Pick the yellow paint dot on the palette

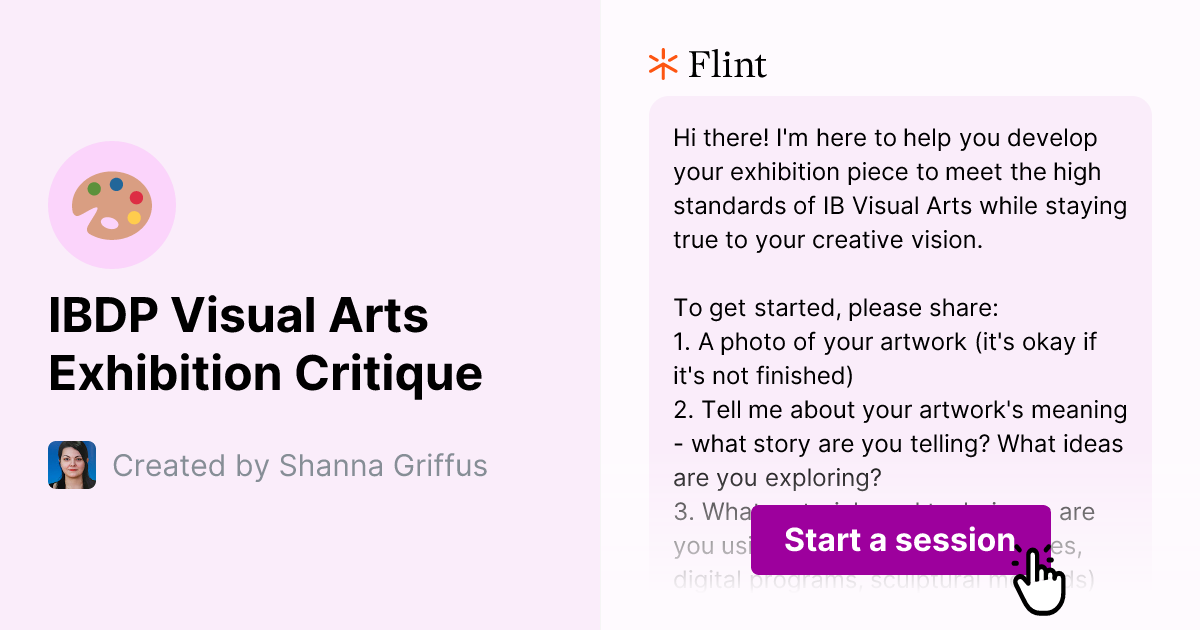tap(133, 218)
